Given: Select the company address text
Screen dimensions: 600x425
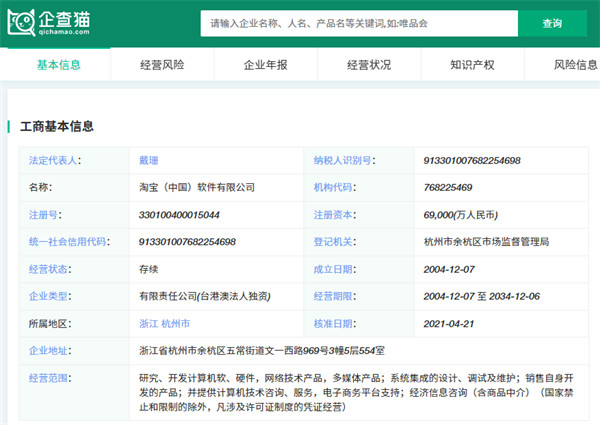Looking at the screenshot, I should point(262,350).
